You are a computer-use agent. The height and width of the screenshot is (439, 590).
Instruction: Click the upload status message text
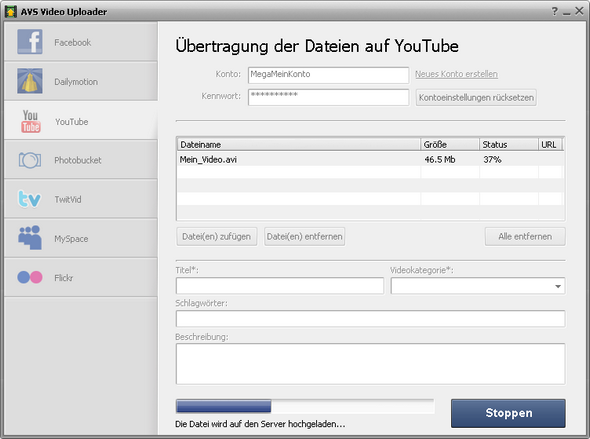point(260,424)
